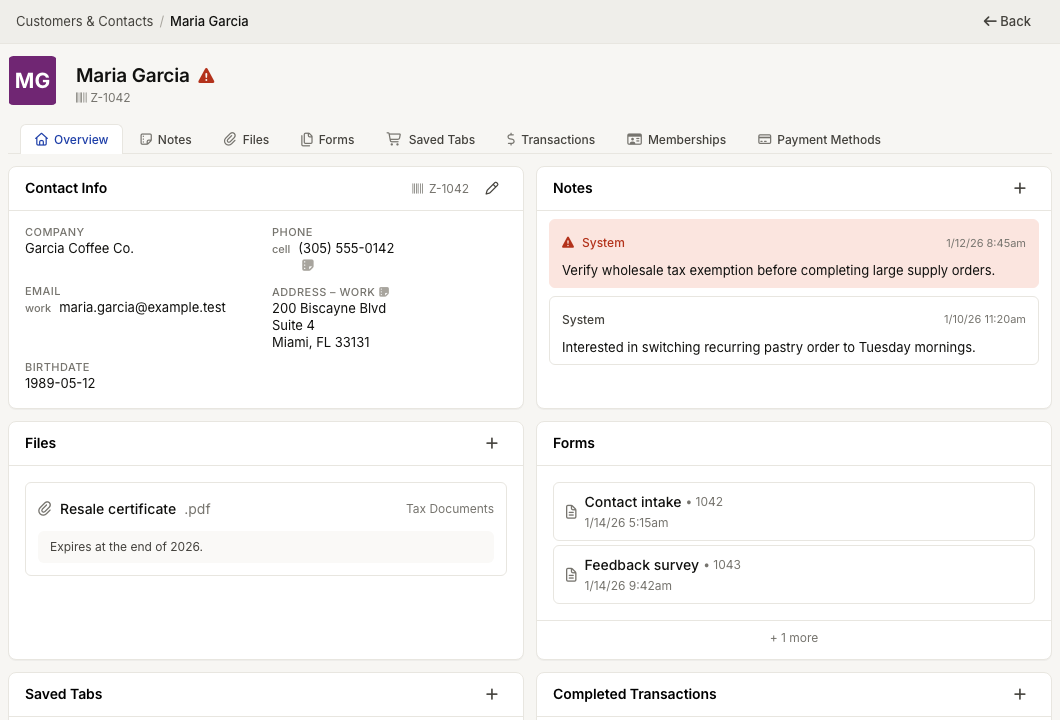This screenshot has height=720, width=1060.
Task: Go to the Forms tab
Action: pyautogui.click(x=327, y=139)
